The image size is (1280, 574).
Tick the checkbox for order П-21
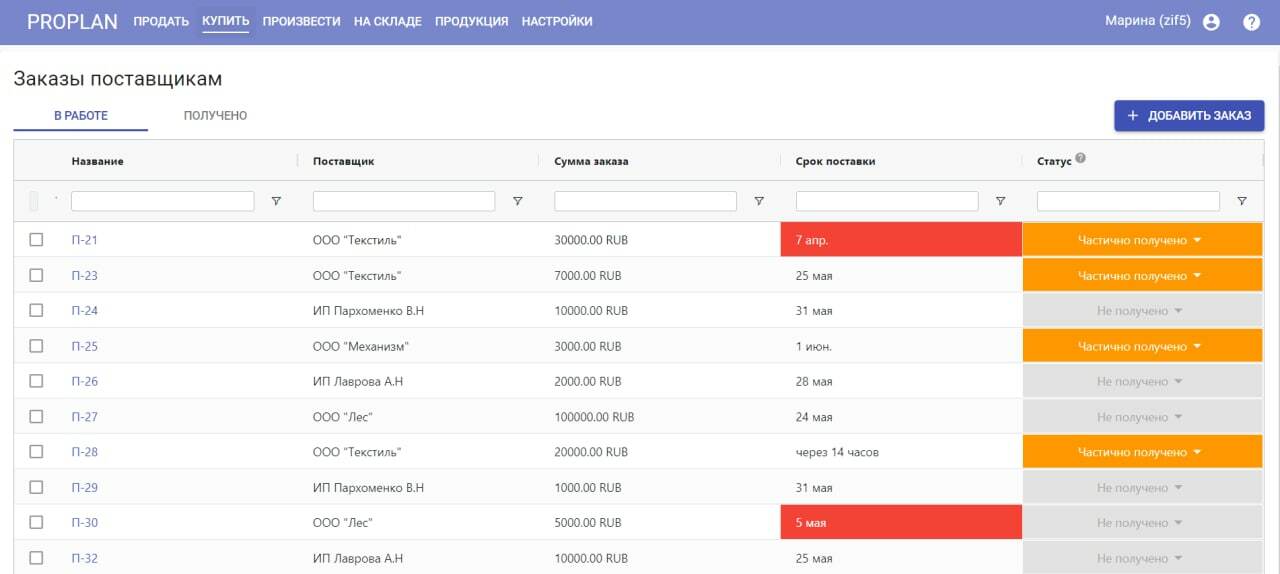(x=36, y=240)
